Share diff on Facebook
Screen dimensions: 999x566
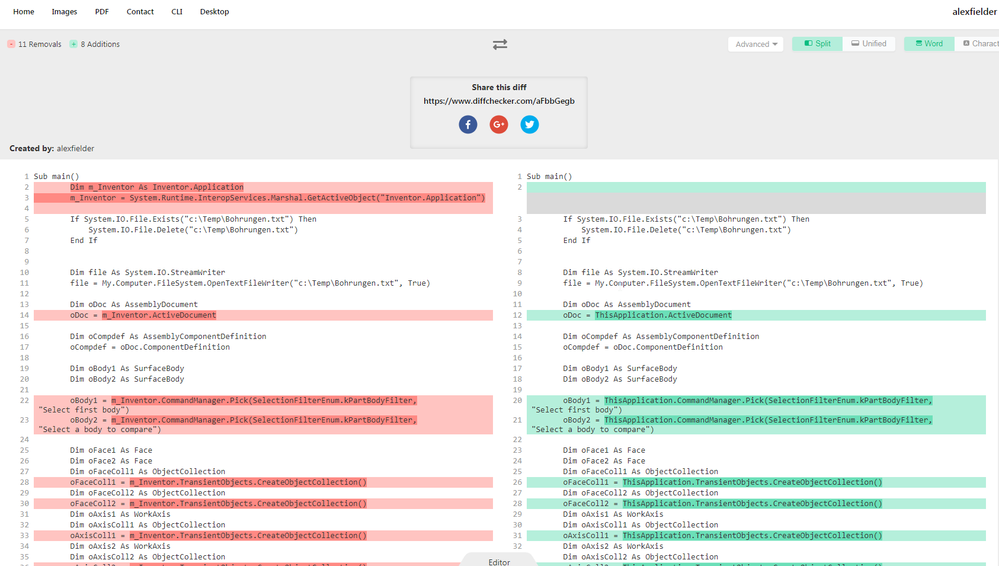468,124
